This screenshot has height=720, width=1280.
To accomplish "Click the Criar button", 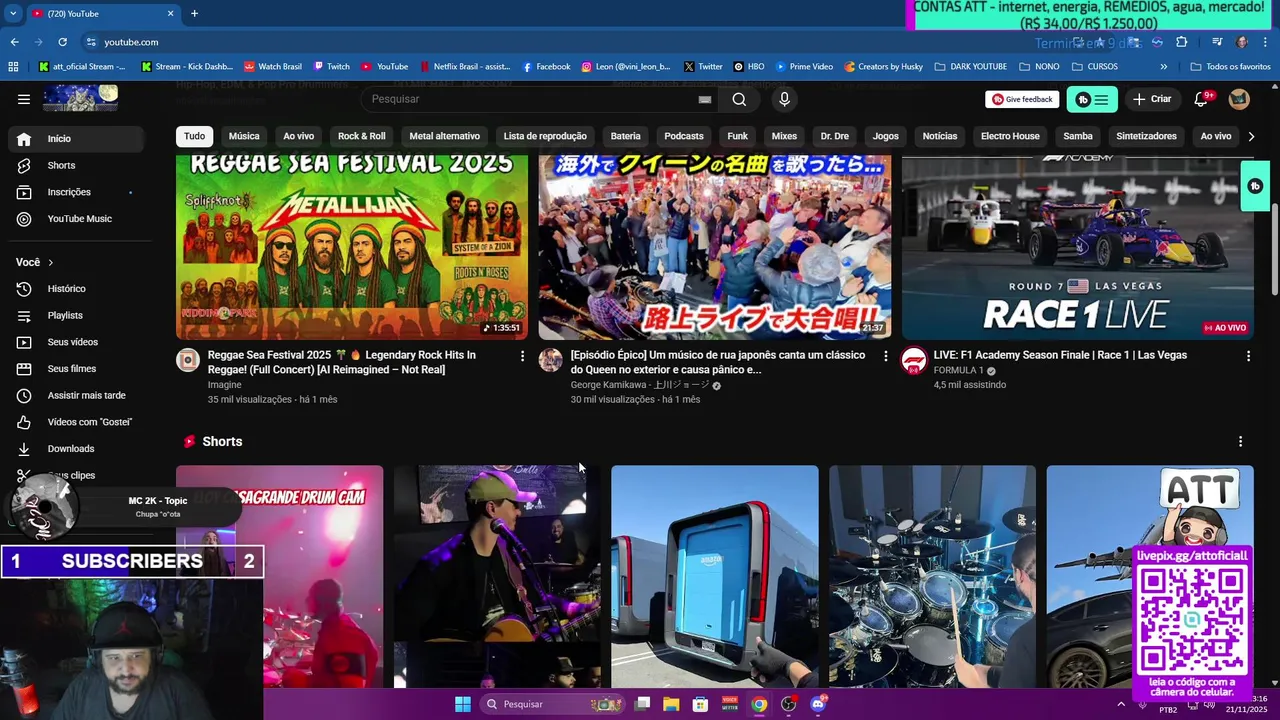I will point(1151,99).
